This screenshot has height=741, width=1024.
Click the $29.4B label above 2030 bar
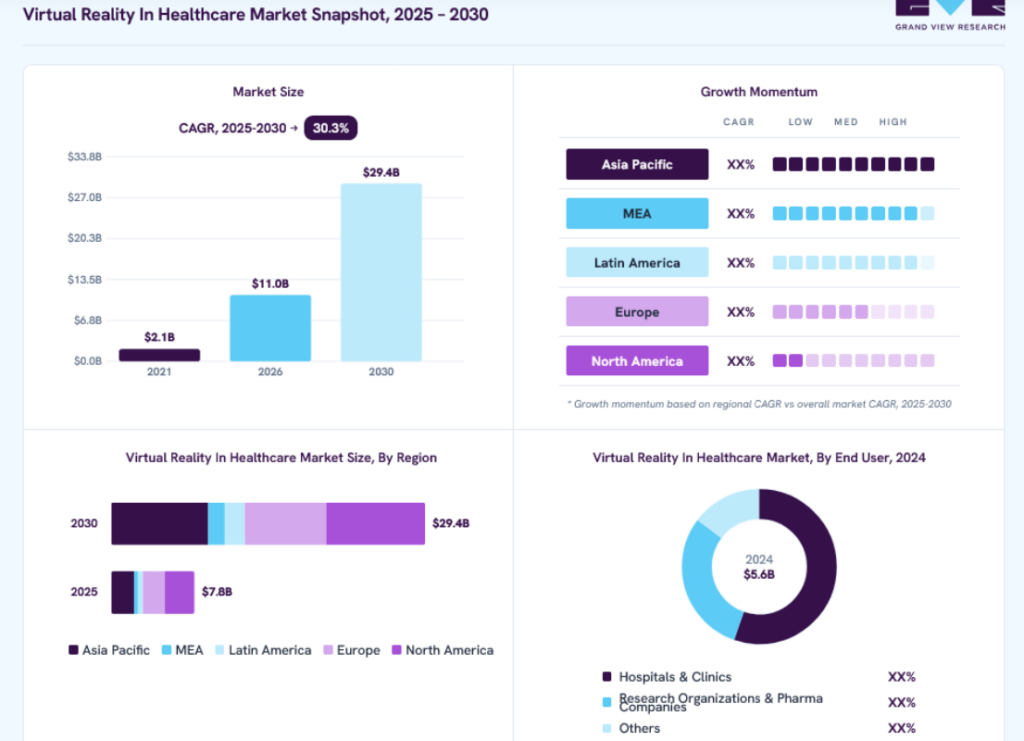[x=381, y=172]
